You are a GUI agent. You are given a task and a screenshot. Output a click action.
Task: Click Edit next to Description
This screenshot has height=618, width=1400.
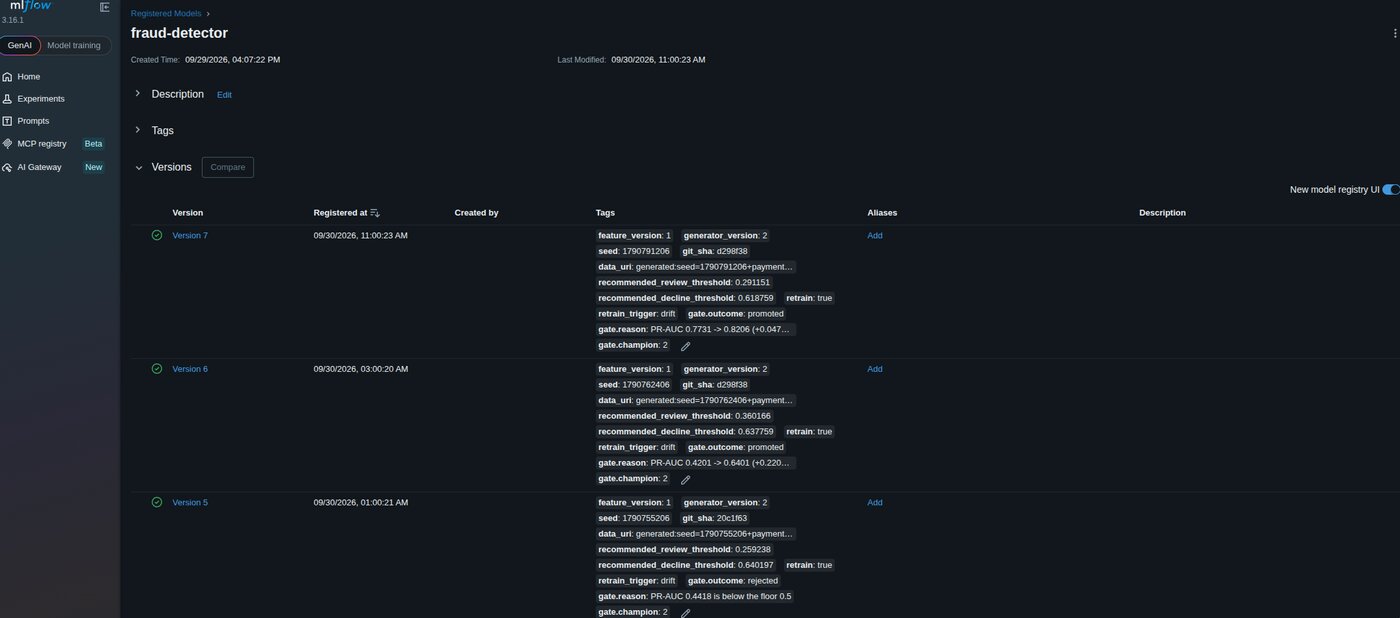(x=224, y=95)
